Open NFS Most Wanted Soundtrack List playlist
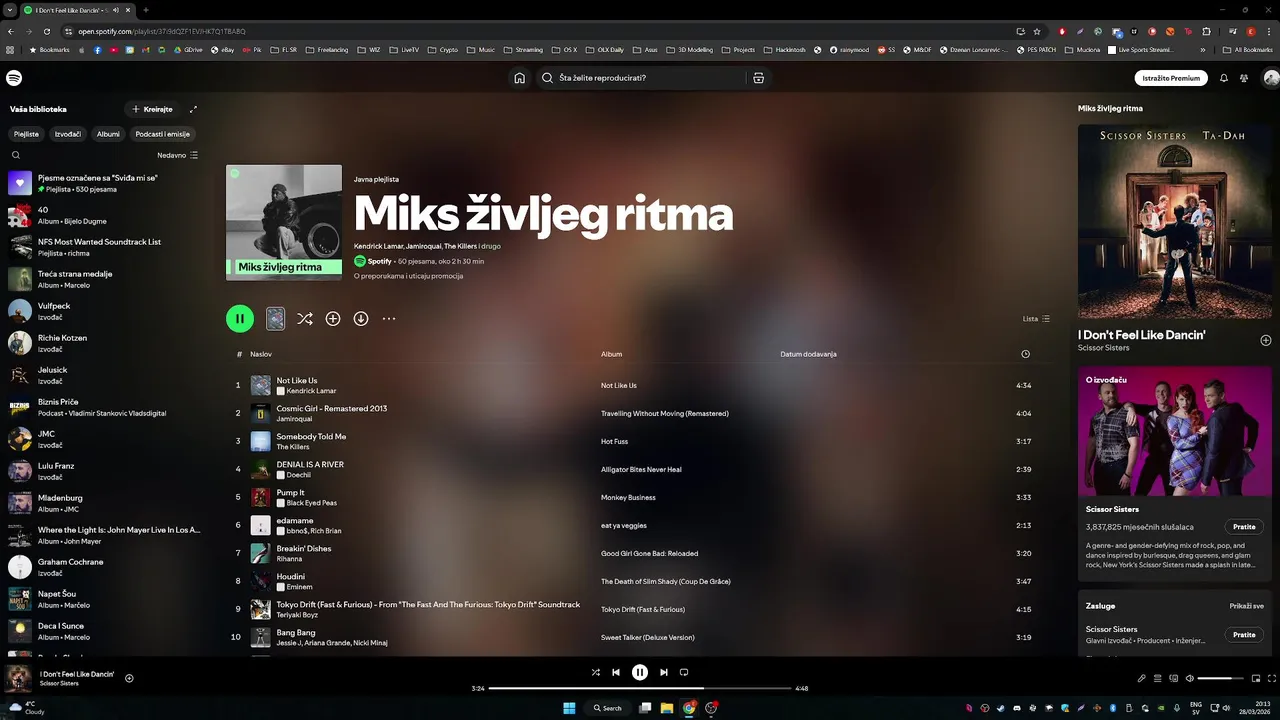Image resolution: width=1280 pixels, height=720 pixels. (x=105, y=247)
